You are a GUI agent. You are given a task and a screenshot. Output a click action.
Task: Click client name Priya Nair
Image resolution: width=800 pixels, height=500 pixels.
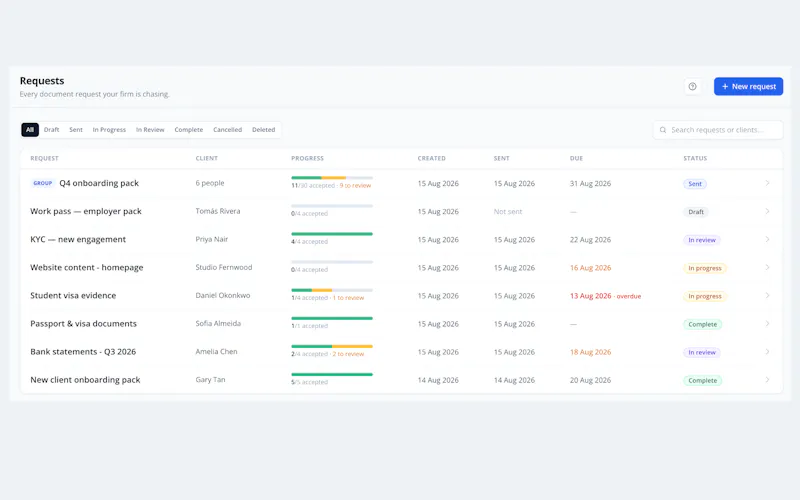(x=212, y=239)
